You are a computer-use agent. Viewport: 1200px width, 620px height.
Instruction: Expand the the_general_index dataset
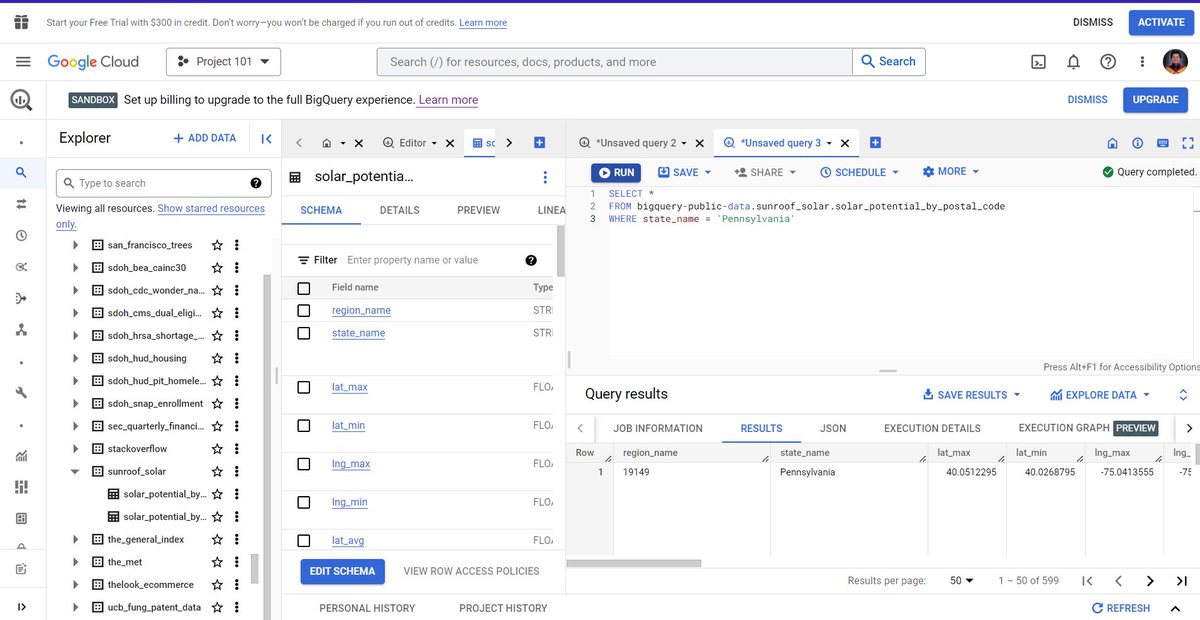coord(75,539)
